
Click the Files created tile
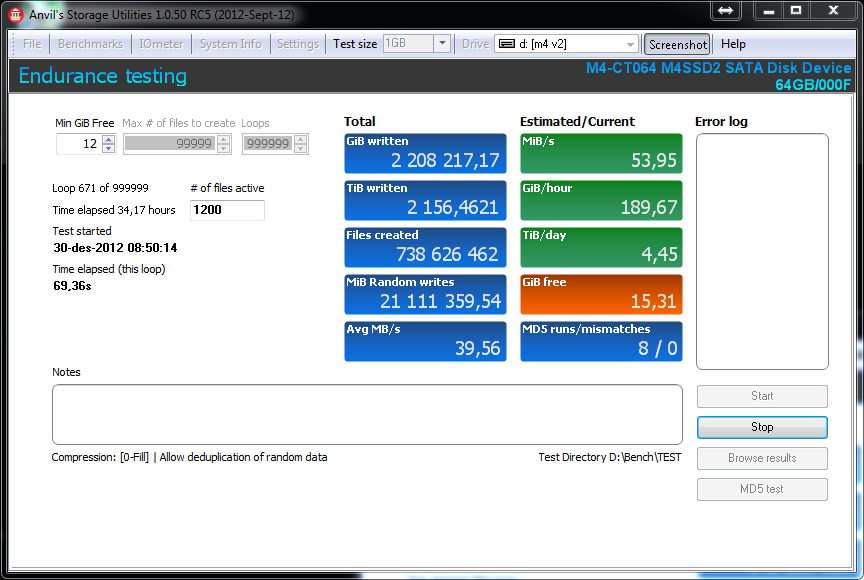tap(425, 247)
